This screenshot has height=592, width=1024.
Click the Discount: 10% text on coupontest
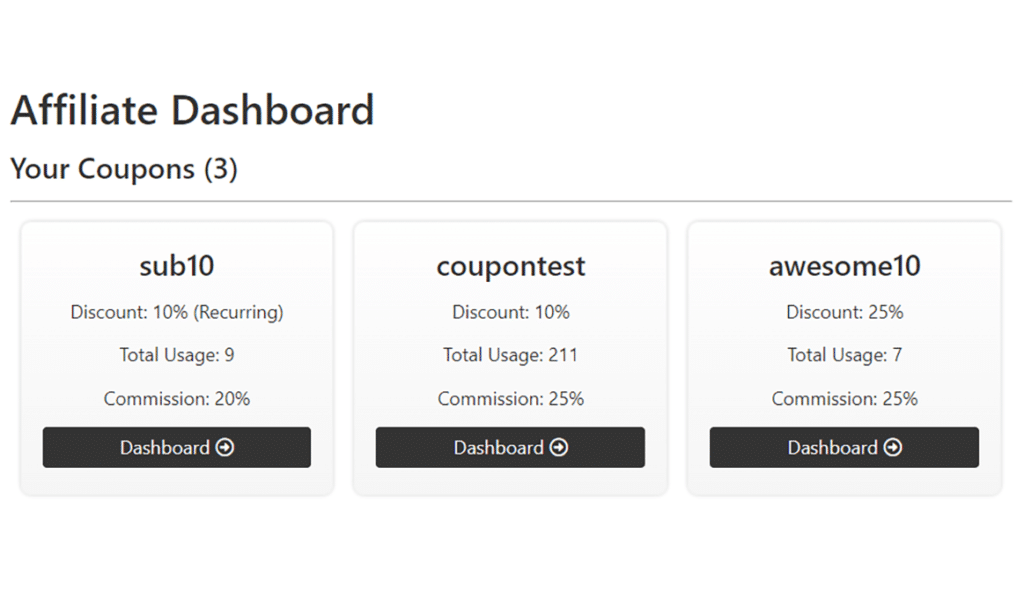tap(510, 312)
